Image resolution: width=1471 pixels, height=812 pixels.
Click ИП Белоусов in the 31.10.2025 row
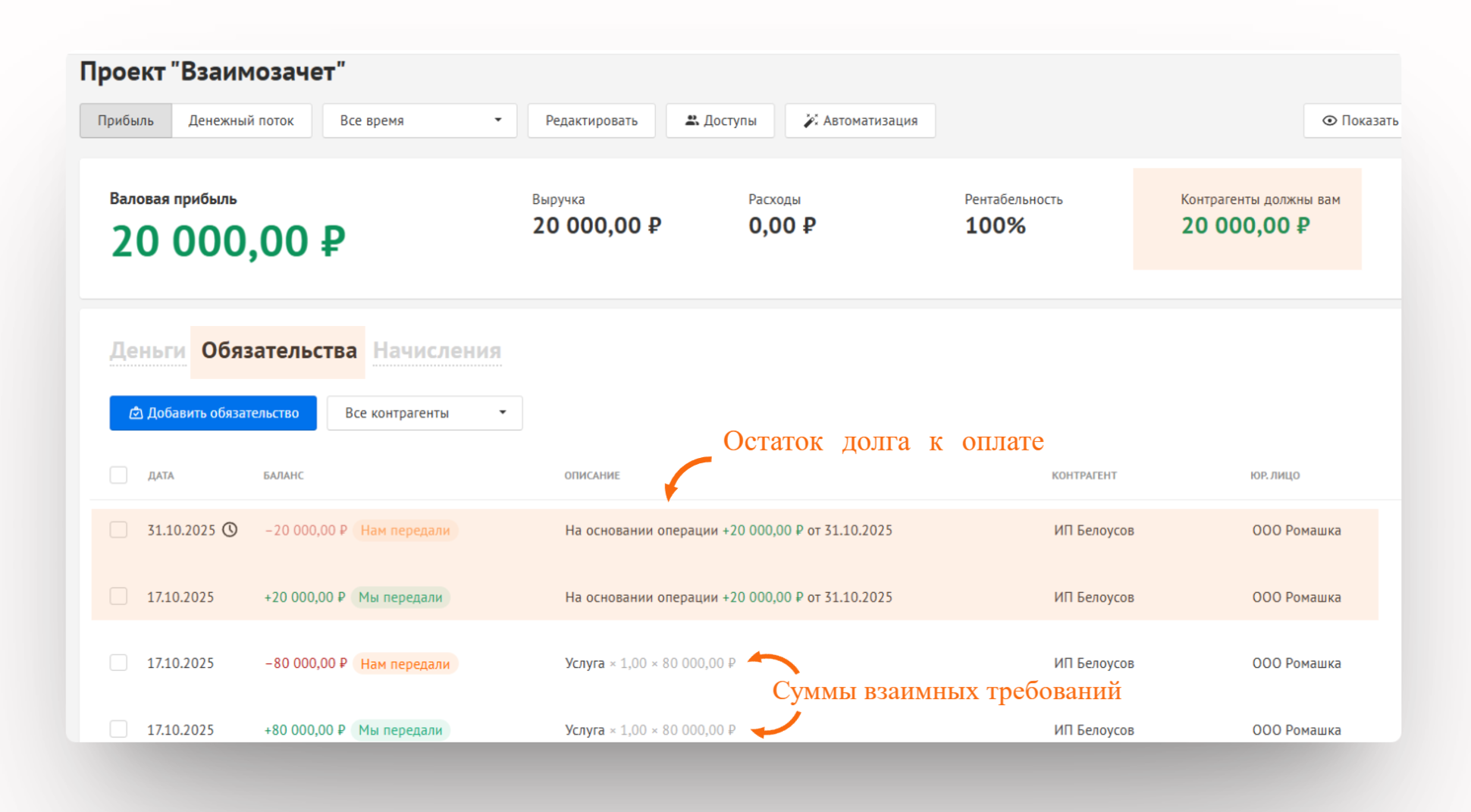[x=1094, y=531]
